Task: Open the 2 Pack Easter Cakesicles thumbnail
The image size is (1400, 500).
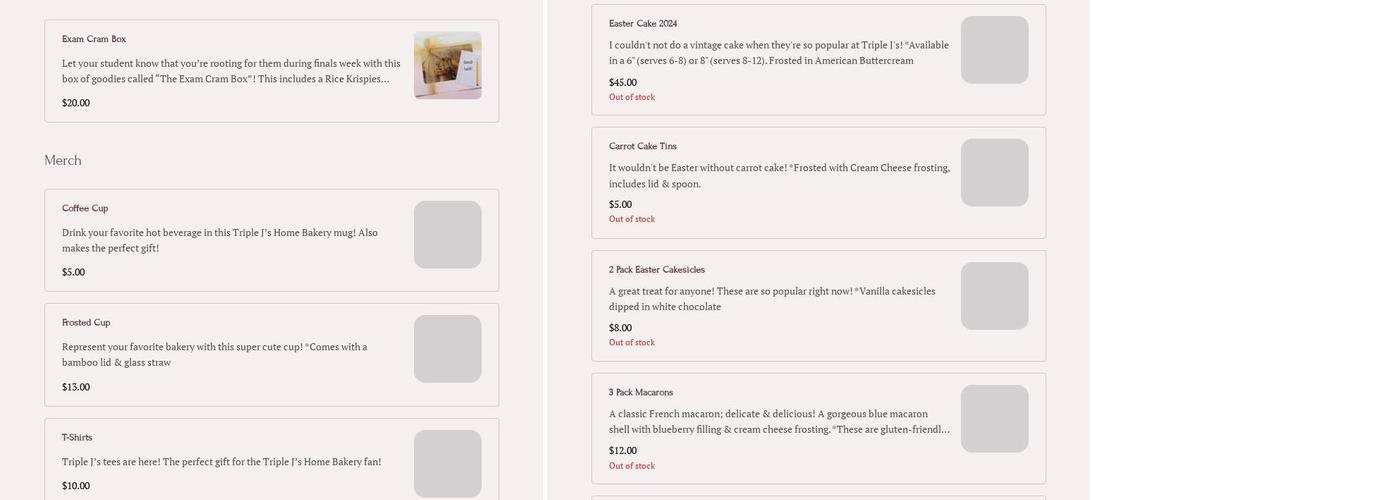Action: [x=994, y=296]
